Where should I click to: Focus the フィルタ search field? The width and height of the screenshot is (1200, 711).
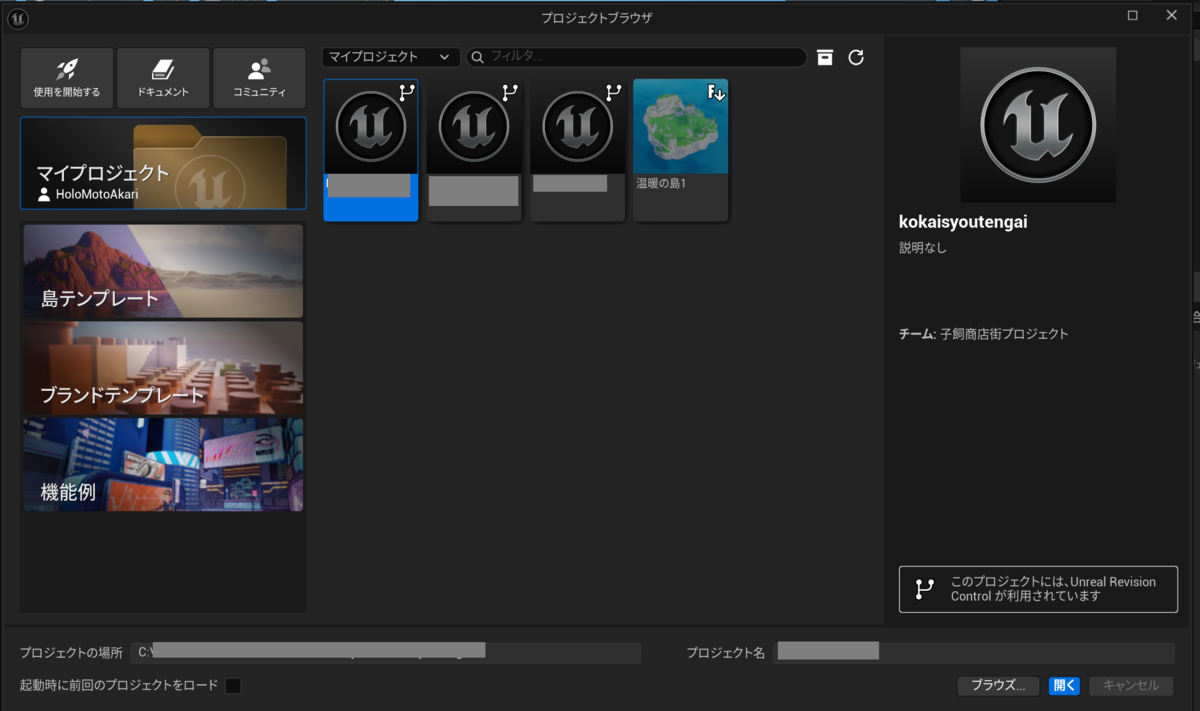(x=636, y=57)
